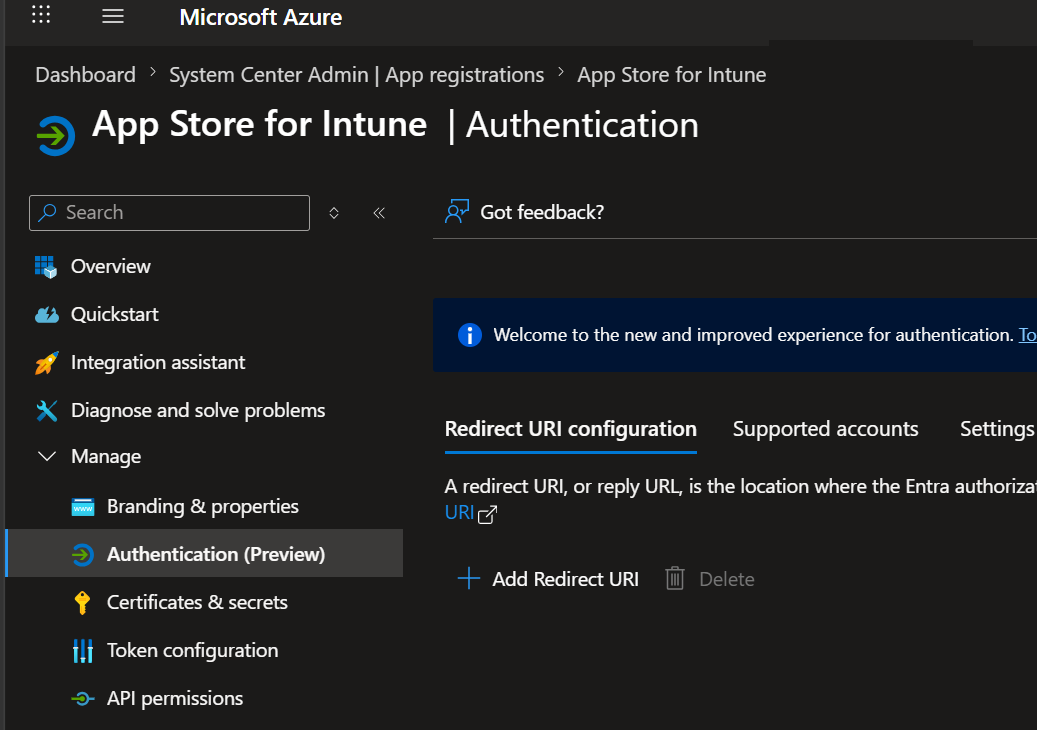Click the feedback person icon
Screen dimensions: 1037x730
click(x=457, y=212)
